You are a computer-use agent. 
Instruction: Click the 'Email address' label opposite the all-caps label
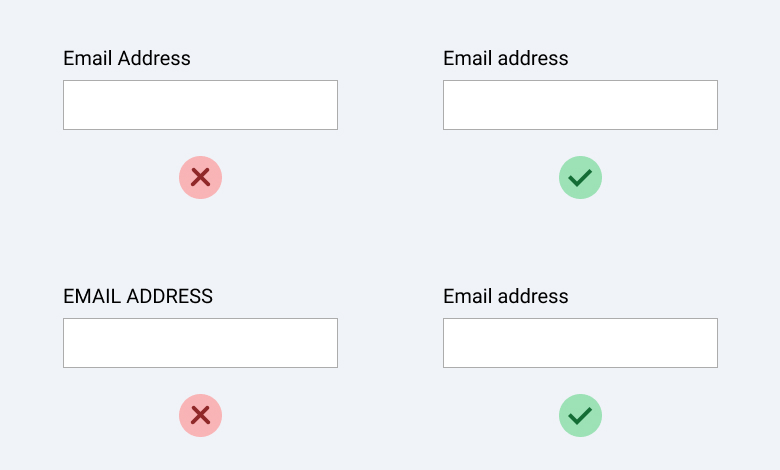point(506,296)
